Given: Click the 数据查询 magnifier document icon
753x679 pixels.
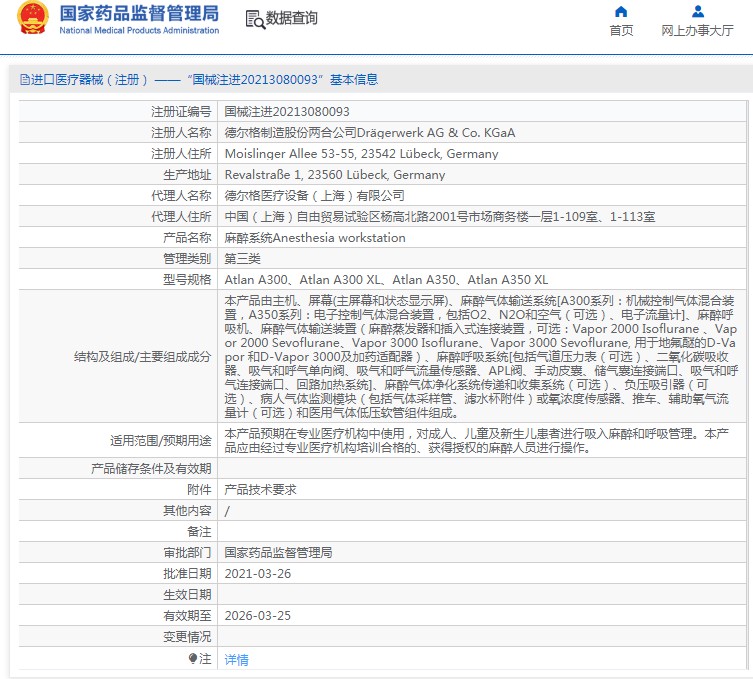Looking at the screenshot, I should pos(255,19).
